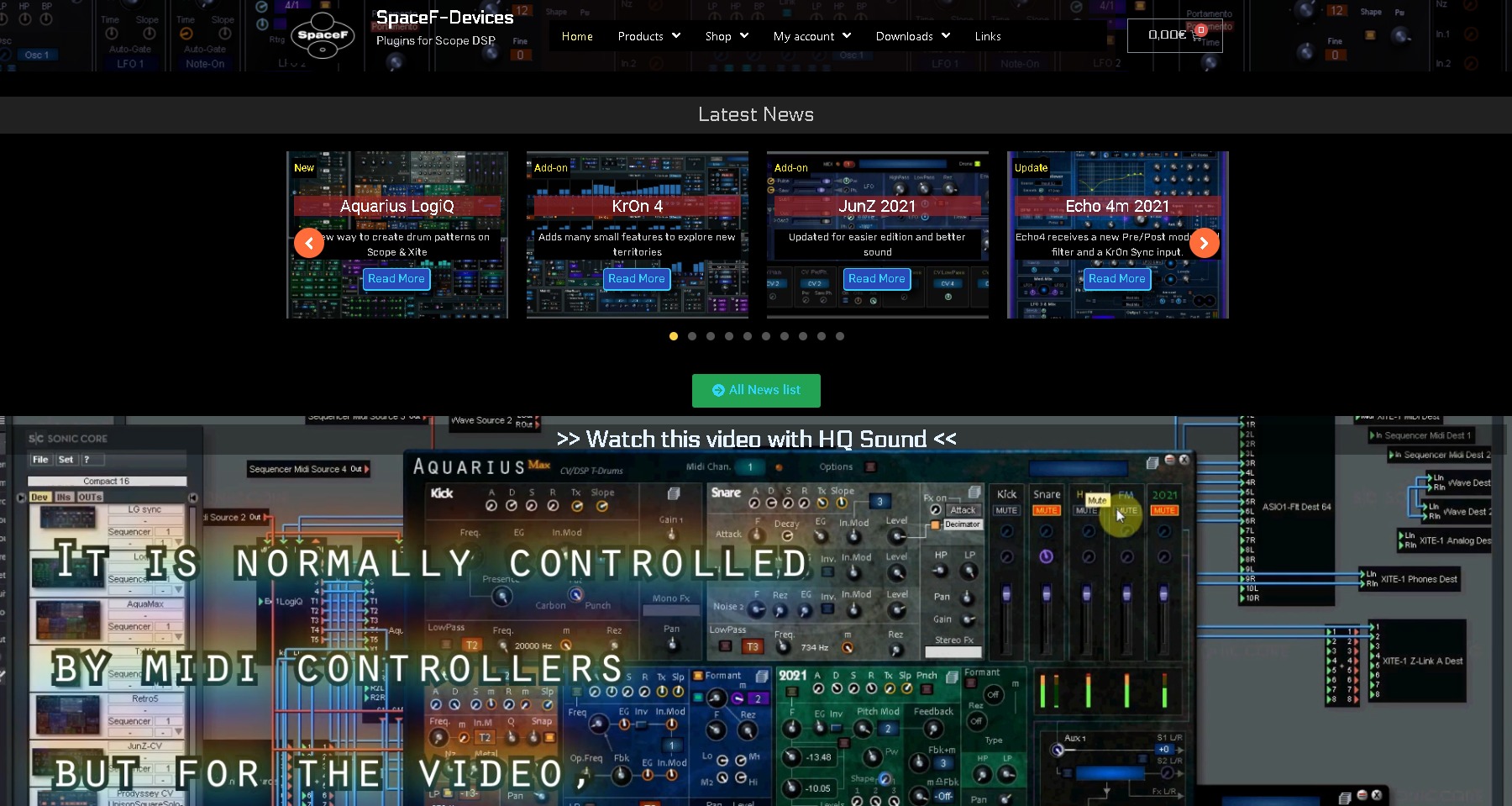The image size is (1512, 806).
Task: Toggle the Snare LowPass T3 button
Action: (x=752, y=646)
